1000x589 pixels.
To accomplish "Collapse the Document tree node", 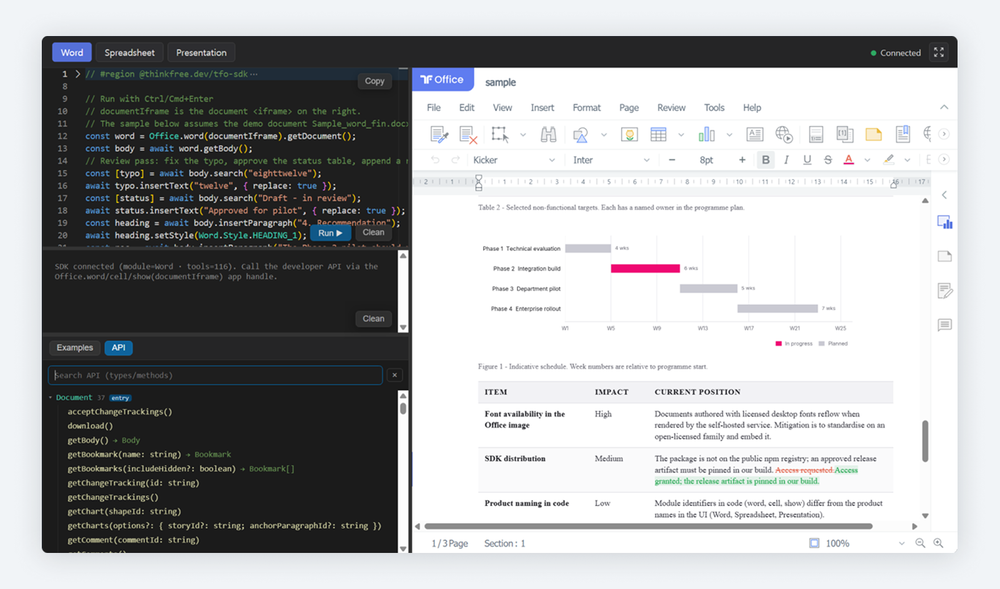I will (x=50, y=398).
